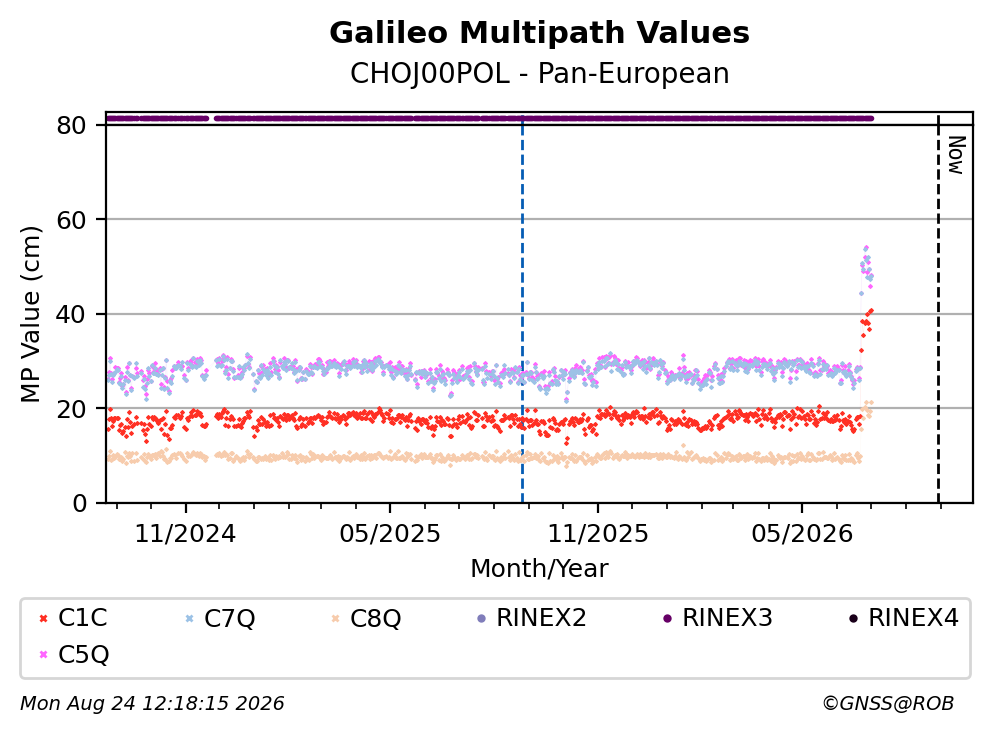Click the 11/2024 x-axis tick label
The image size is (993, 734).
pos(186,534)
